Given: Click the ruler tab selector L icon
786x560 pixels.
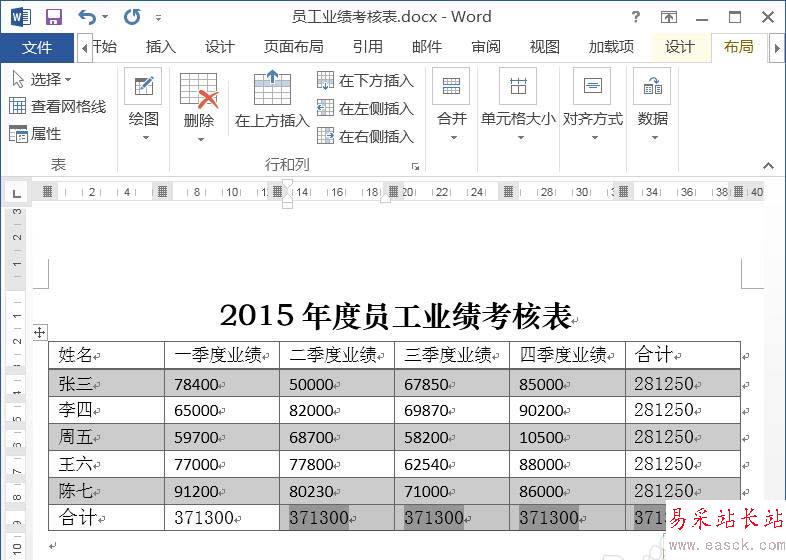Looking at the screenshot, I should [17, 193].
